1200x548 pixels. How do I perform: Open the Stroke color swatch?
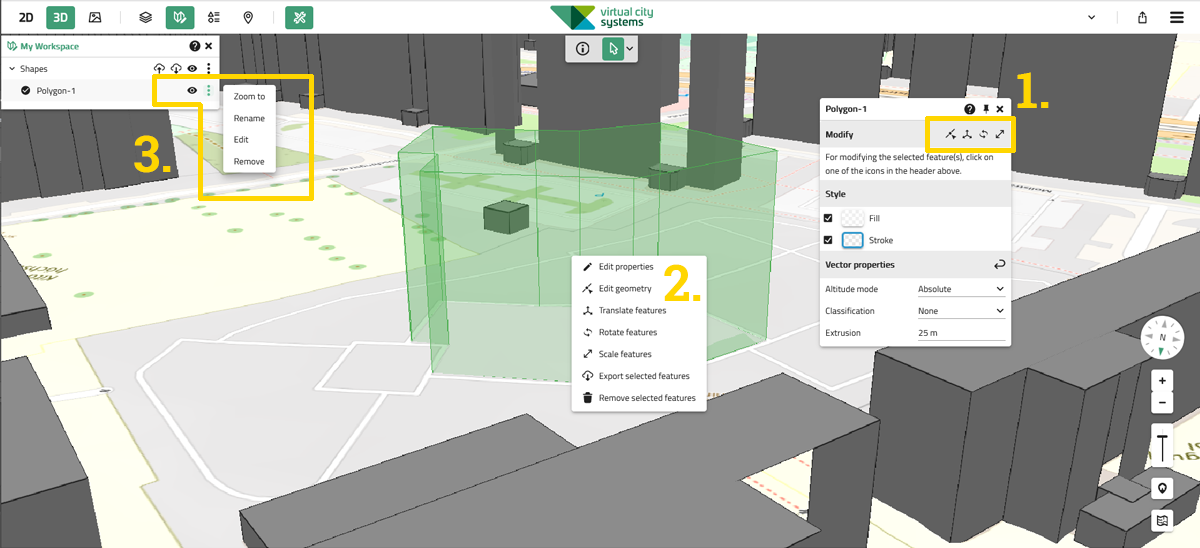(852, 240)
